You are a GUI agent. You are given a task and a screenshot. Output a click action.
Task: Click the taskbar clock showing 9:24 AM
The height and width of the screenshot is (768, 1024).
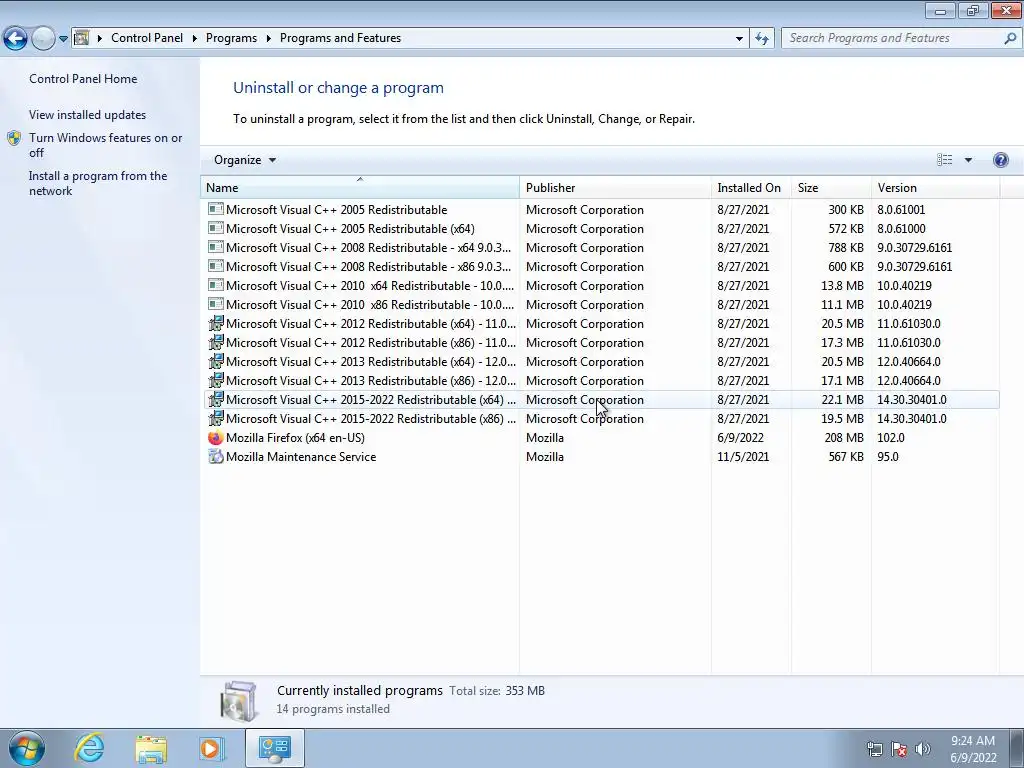point(973,749)
